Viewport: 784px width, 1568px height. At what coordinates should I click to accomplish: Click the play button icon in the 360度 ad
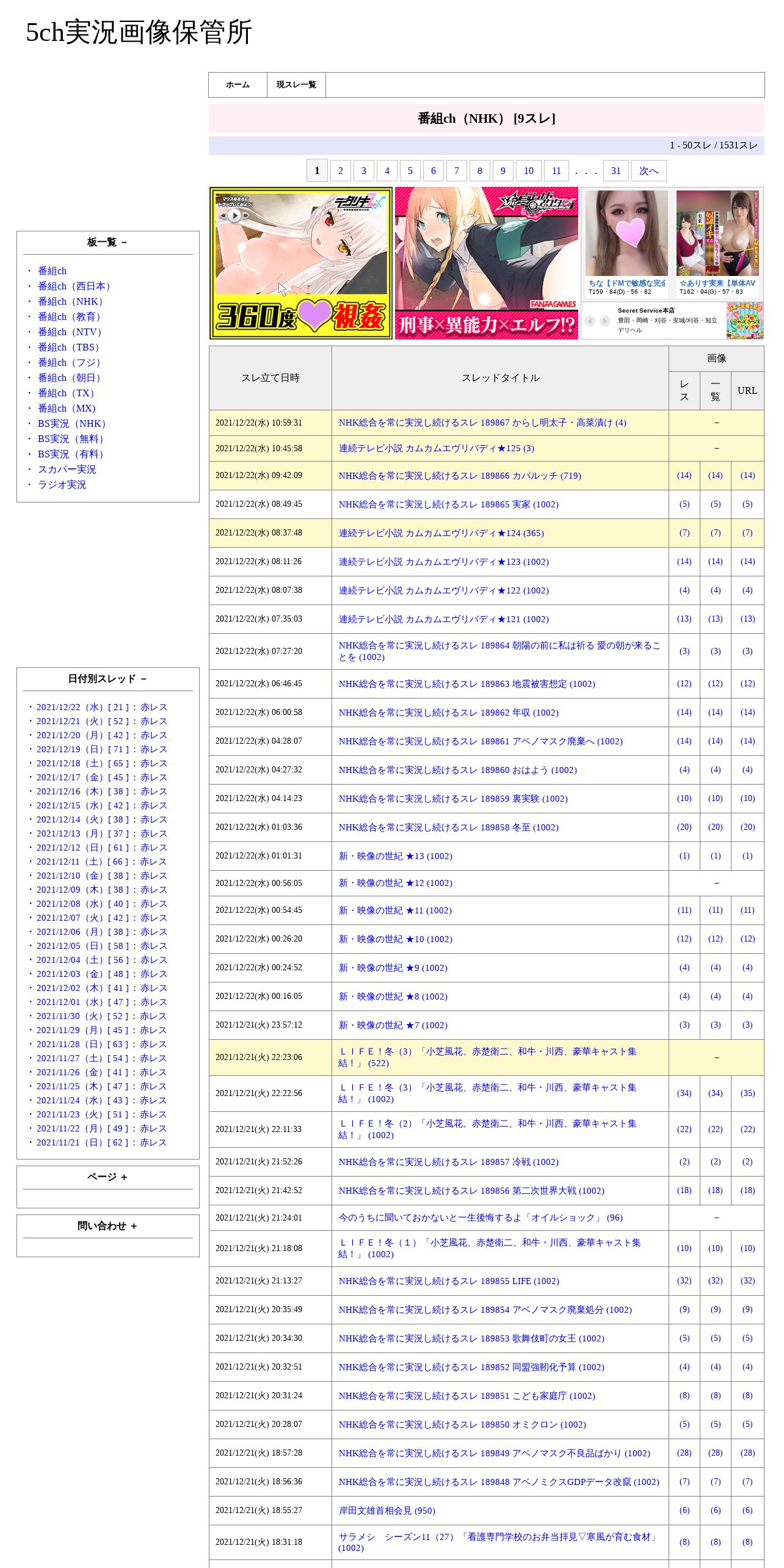234,215
